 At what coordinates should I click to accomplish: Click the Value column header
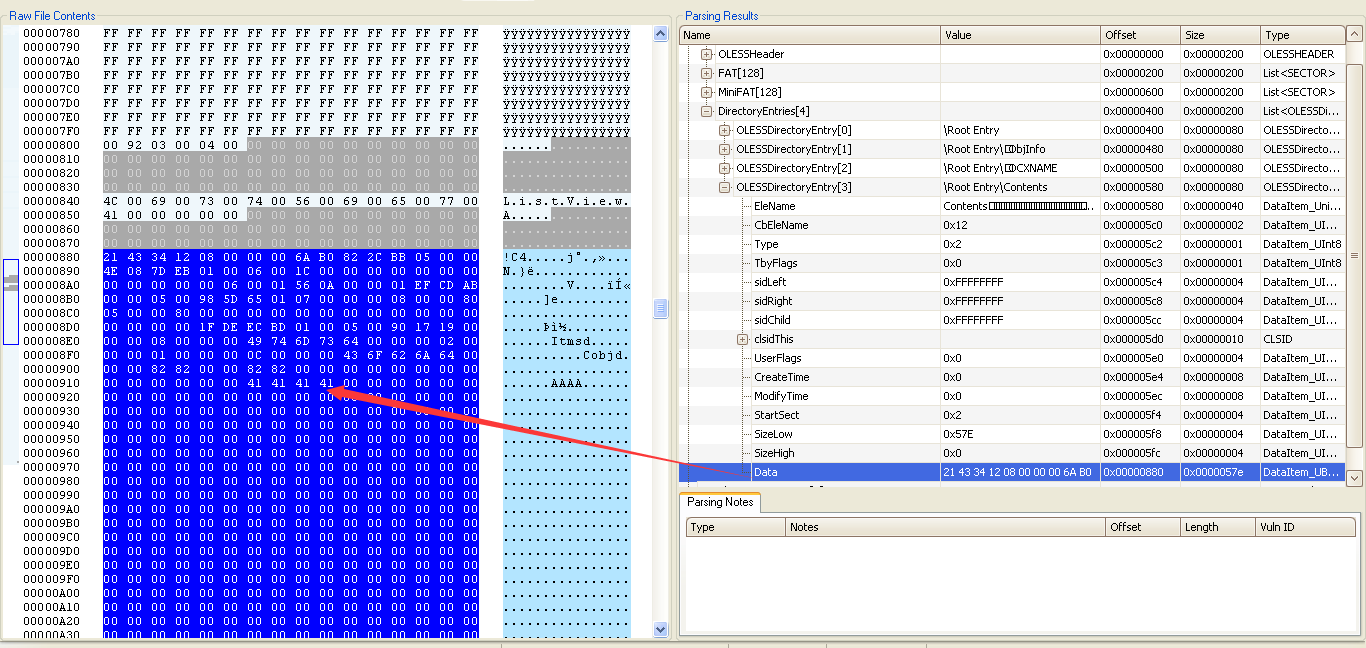(x=1019, y=35)
